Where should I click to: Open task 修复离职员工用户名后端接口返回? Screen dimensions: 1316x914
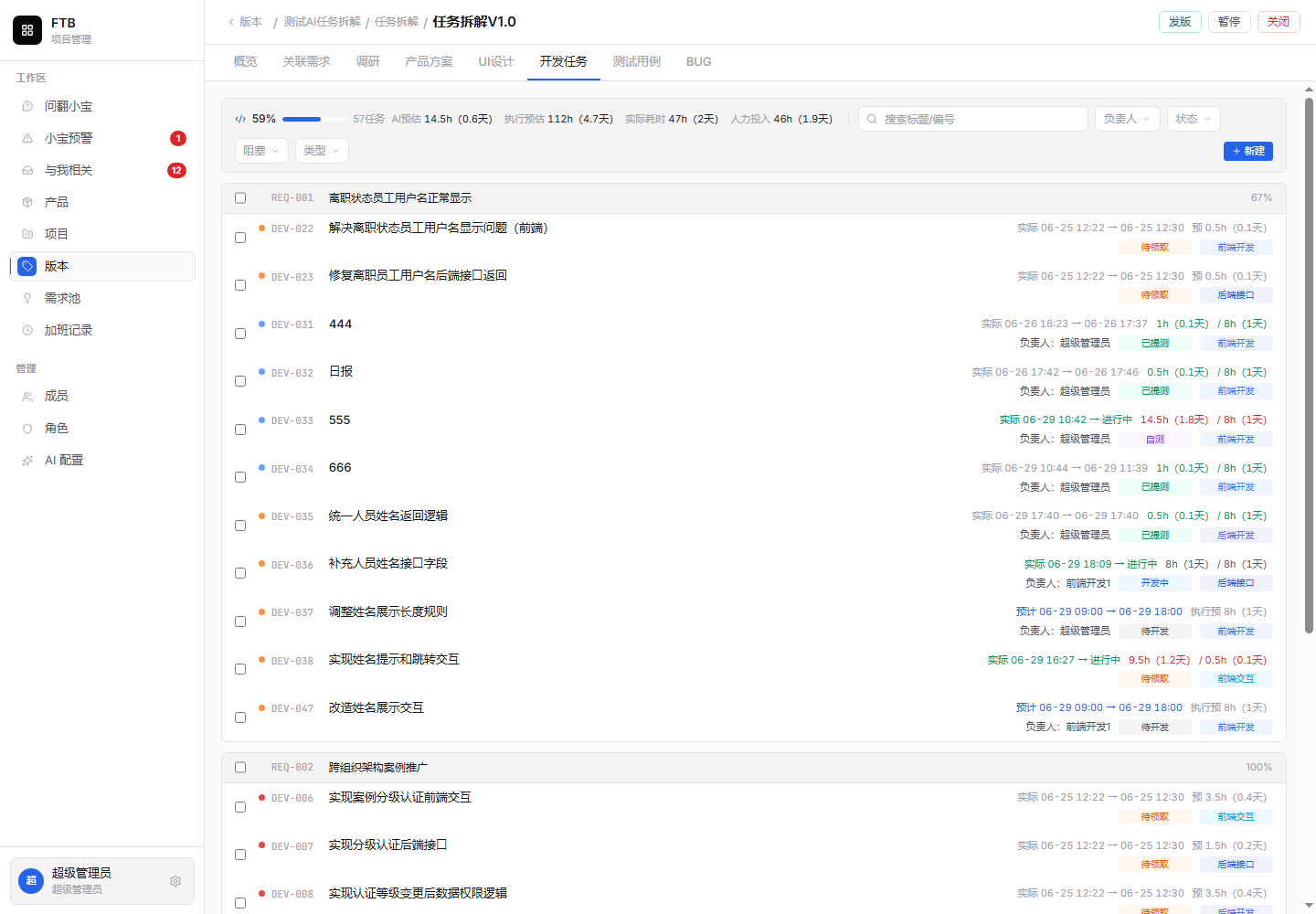pyautogui.click(x=418, y=275)
